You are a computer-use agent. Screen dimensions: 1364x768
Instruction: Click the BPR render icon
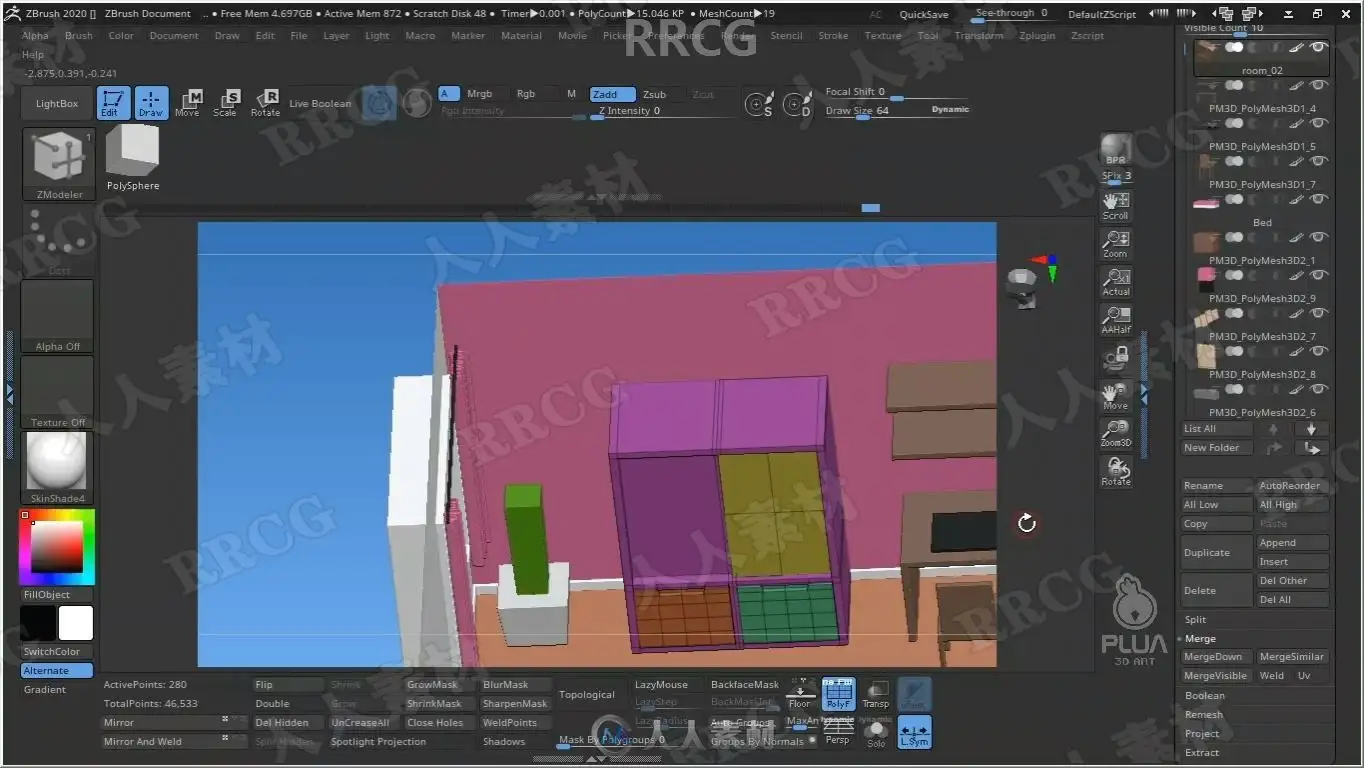pos(1116,150)
